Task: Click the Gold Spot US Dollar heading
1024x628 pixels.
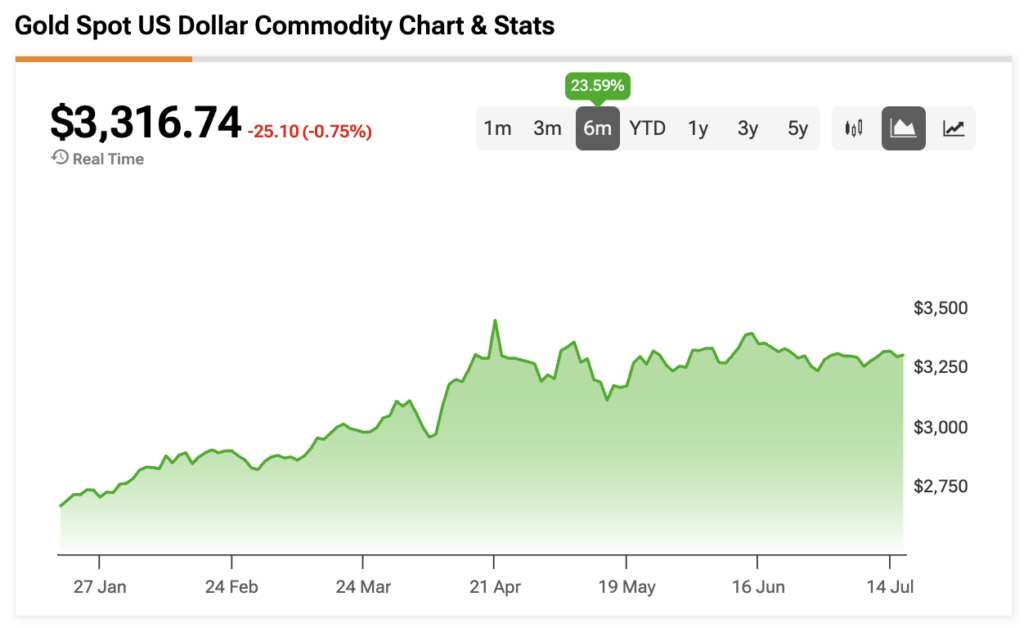Action: (x=285, y=26)
